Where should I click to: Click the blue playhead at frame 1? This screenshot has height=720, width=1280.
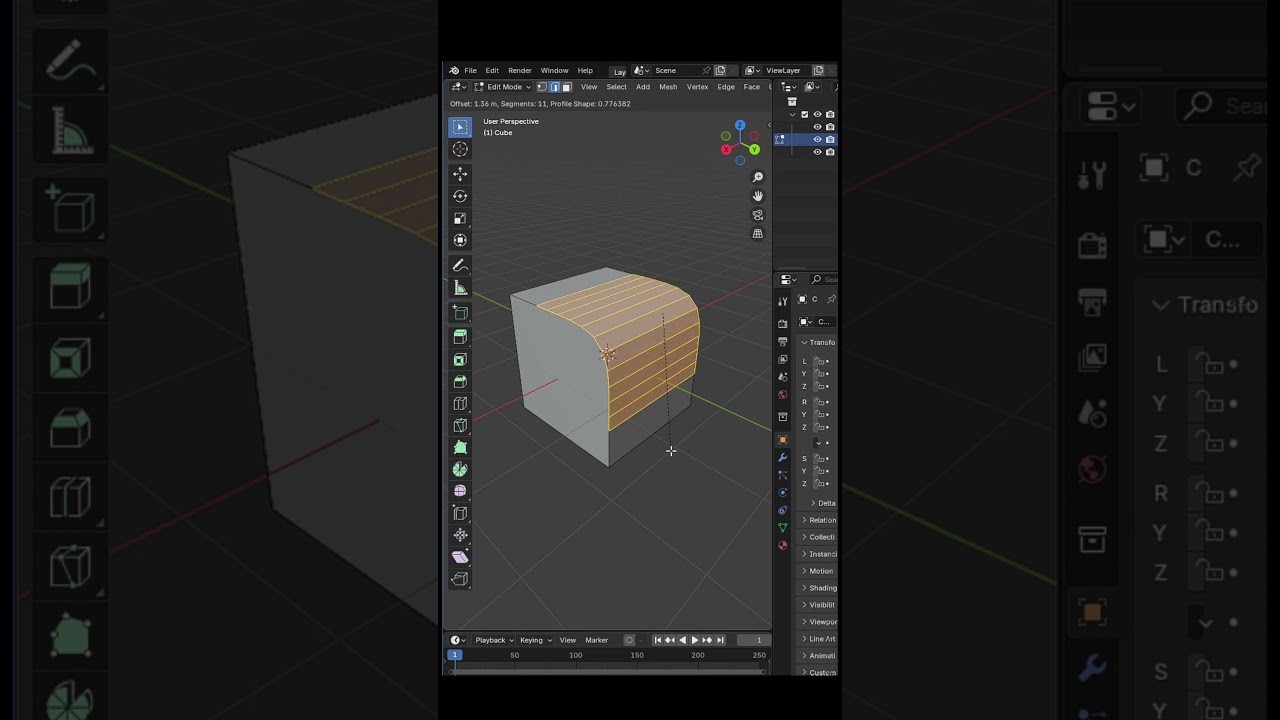click(x=454, y=655)
